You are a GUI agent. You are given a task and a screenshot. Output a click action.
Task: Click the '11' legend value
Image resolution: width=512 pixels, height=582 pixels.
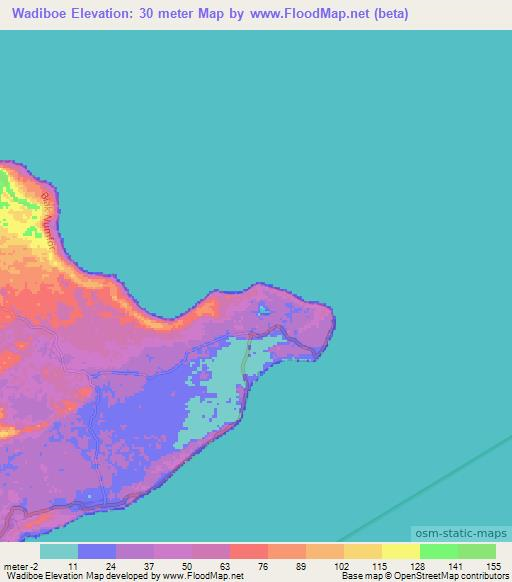pos(73,567)
